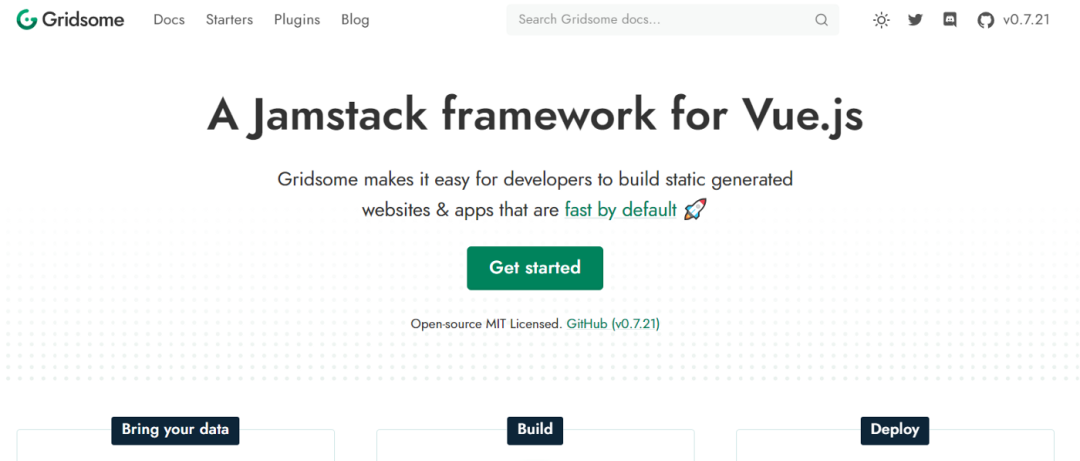
Task: Select the "Build" step label
Action: [x=535, y=430]
